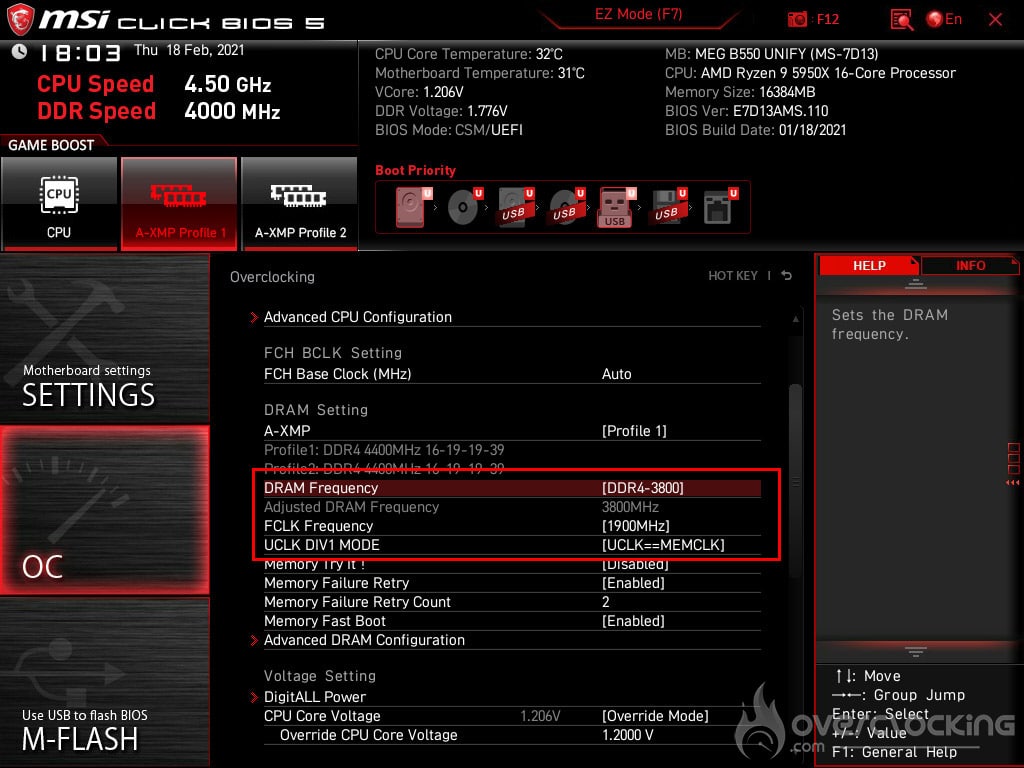Edit the FCH Base Clock Auto value
This screenshot has height=768, width=1024.
(616, 374)
